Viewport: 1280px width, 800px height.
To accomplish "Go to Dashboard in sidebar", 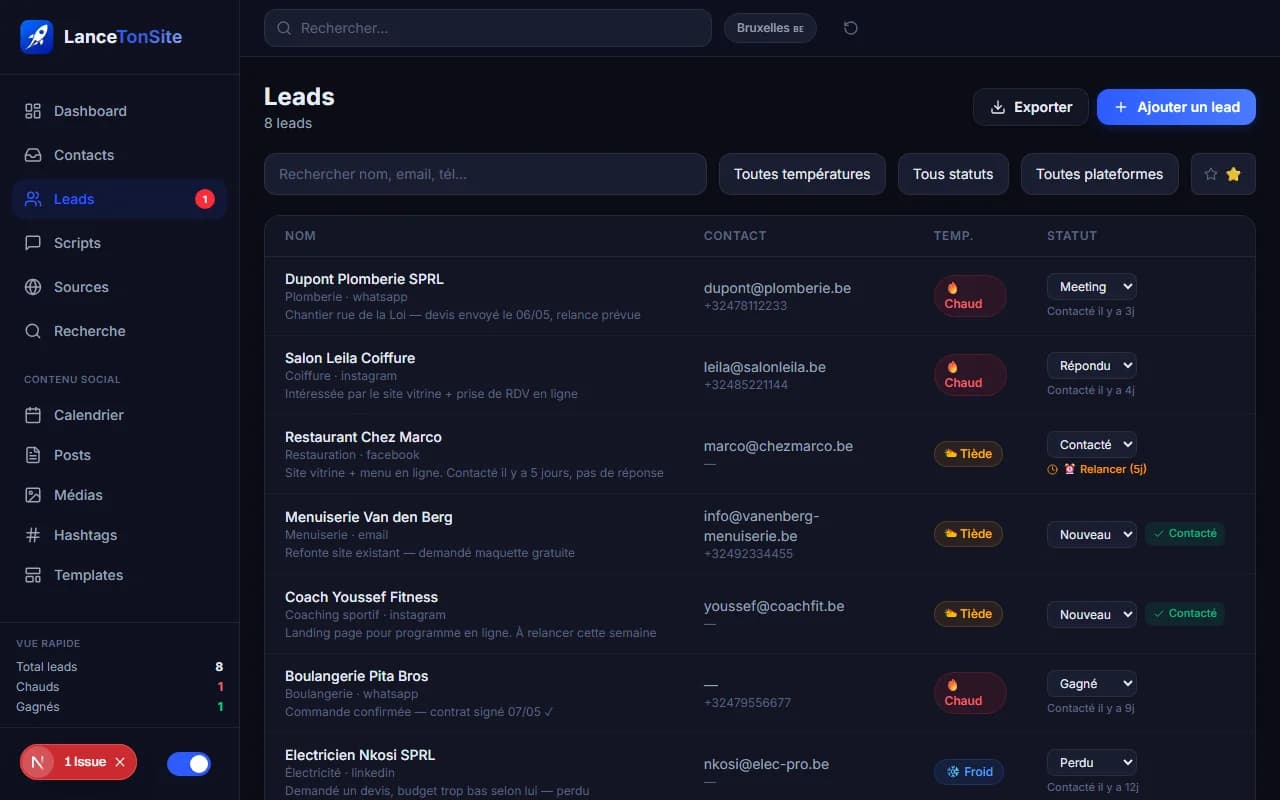I will (120, 111).
